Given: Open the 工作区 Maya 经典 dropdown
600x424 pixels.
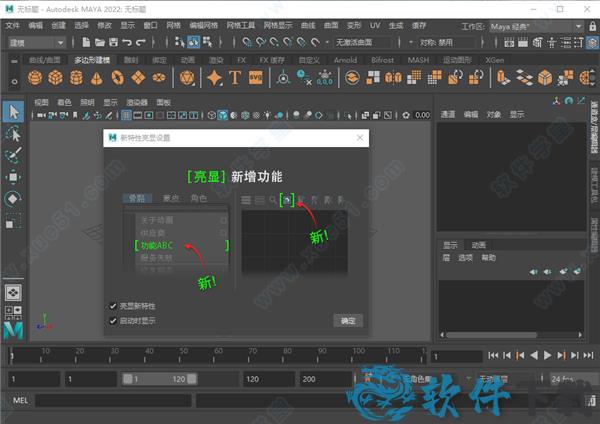Looking at the screenshot, I should point(537,26).
